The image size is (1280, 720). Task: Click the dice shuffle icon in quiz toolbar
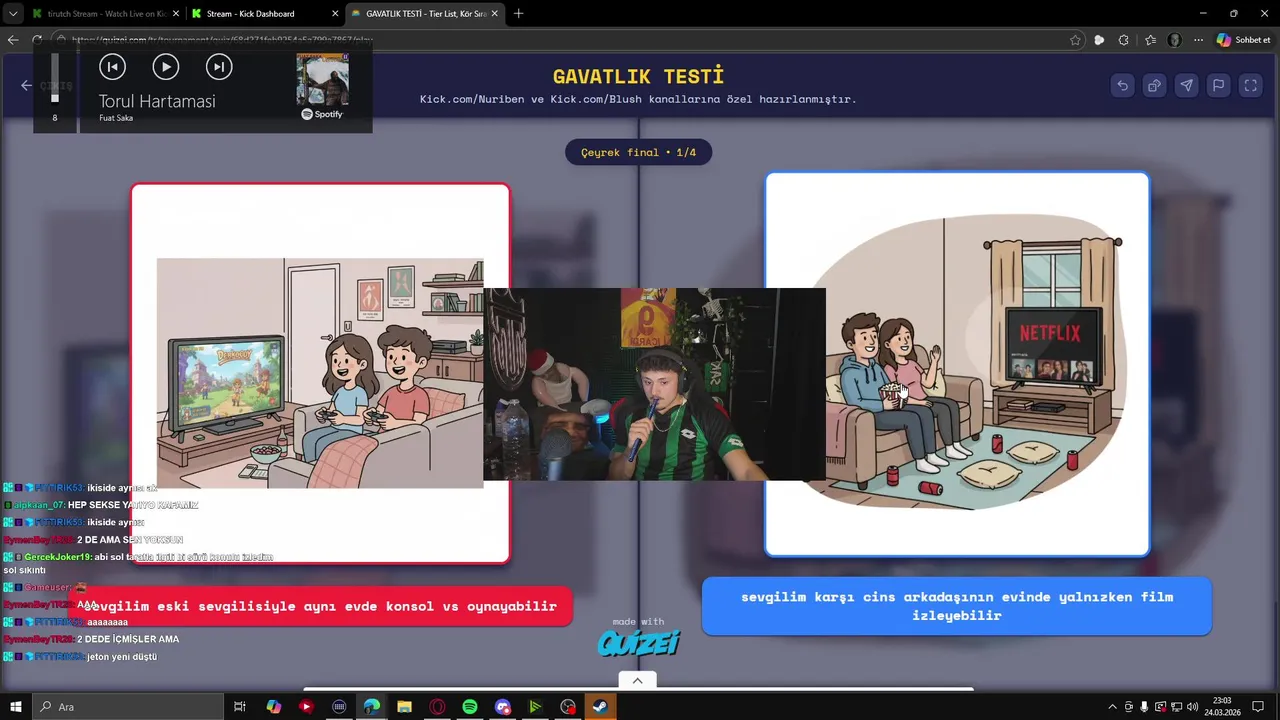click(x=1154, y=86)
